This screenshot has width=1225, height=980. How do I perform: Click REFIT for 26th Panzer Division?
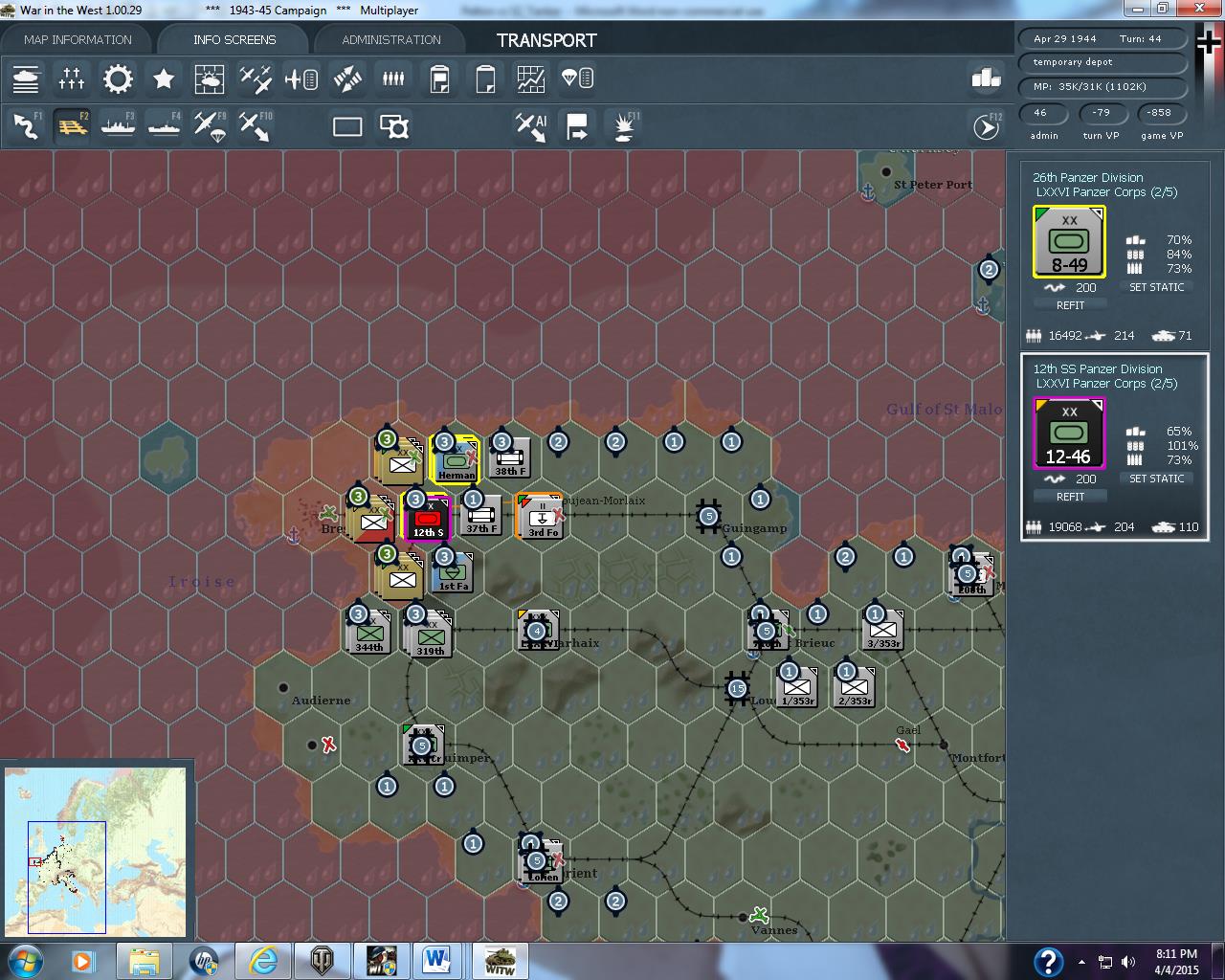[1070, 305]
